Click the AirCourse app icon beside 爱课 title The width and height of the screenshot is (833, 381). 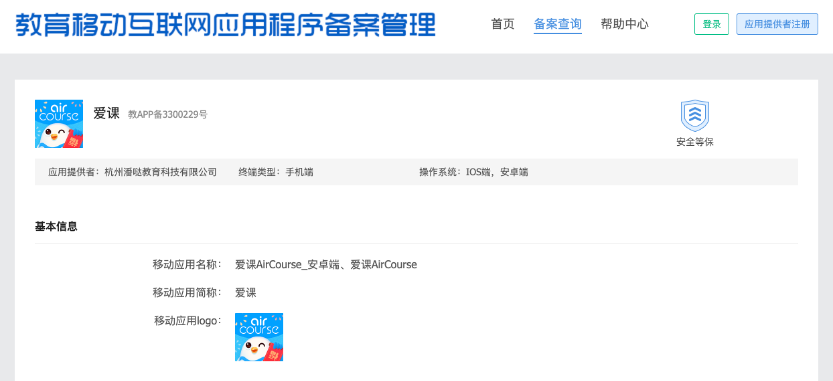pyautogui.click(x=59, y=124)
